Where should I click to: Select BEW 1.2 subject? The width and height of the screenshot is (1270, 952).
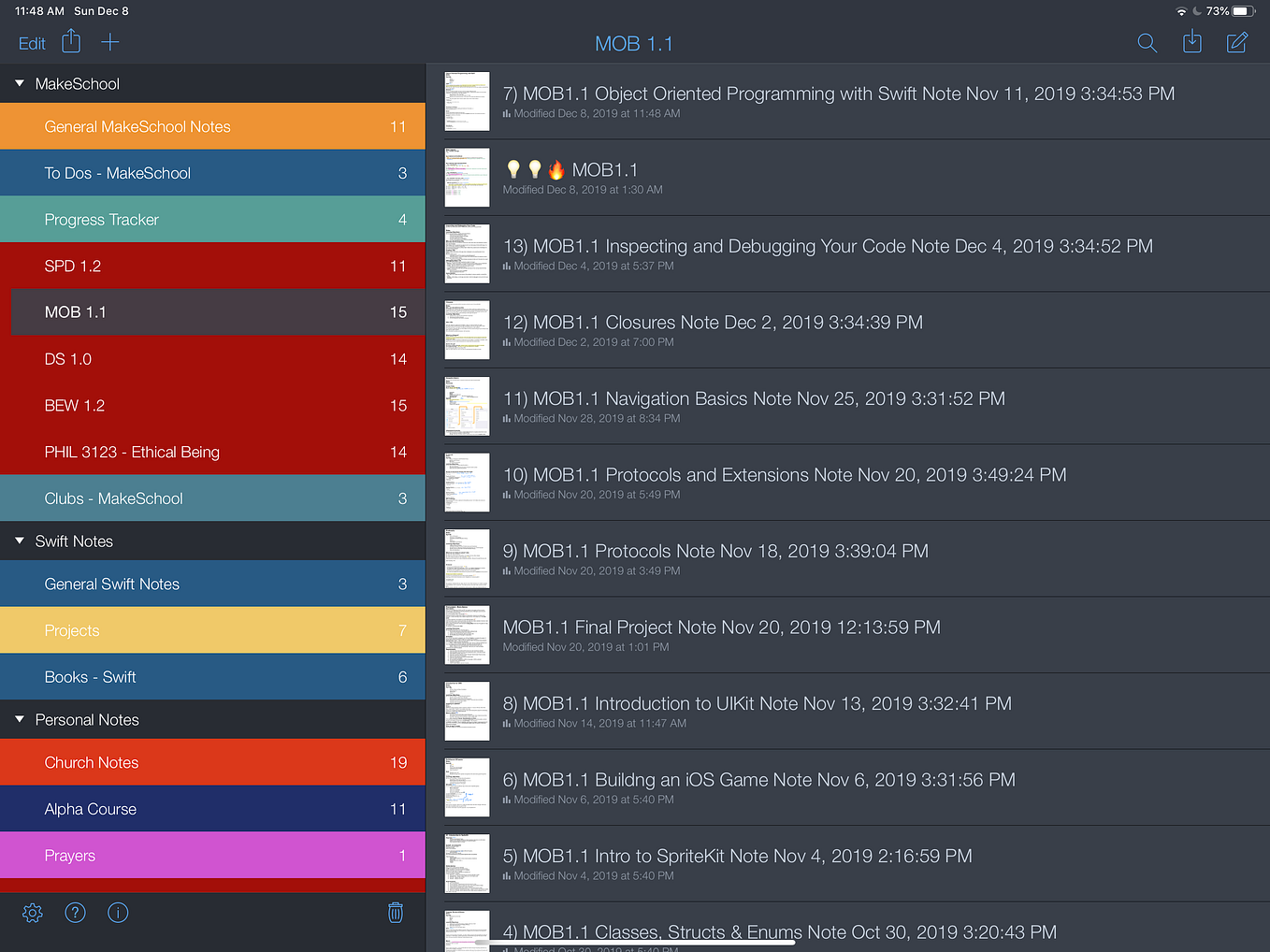click(212, 405)
